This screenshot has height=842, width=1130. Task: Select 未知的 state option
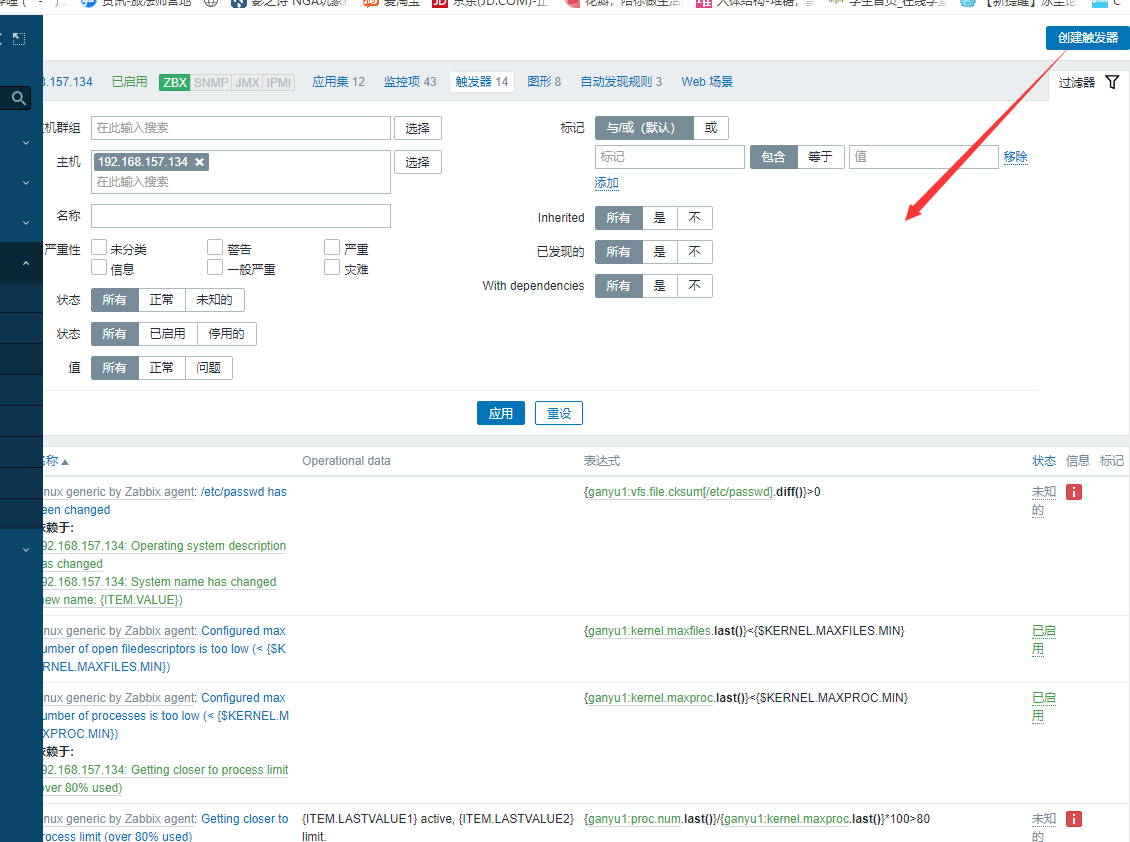click(x=214, y=300)
